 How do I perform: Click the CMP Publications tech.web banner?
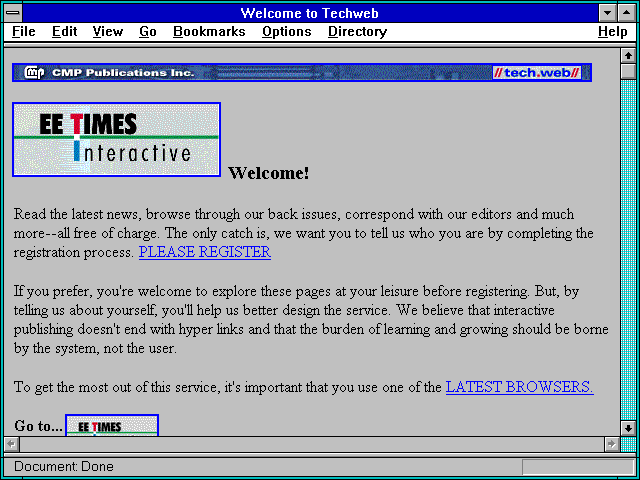pyautogui.click(x=302, y=73)
